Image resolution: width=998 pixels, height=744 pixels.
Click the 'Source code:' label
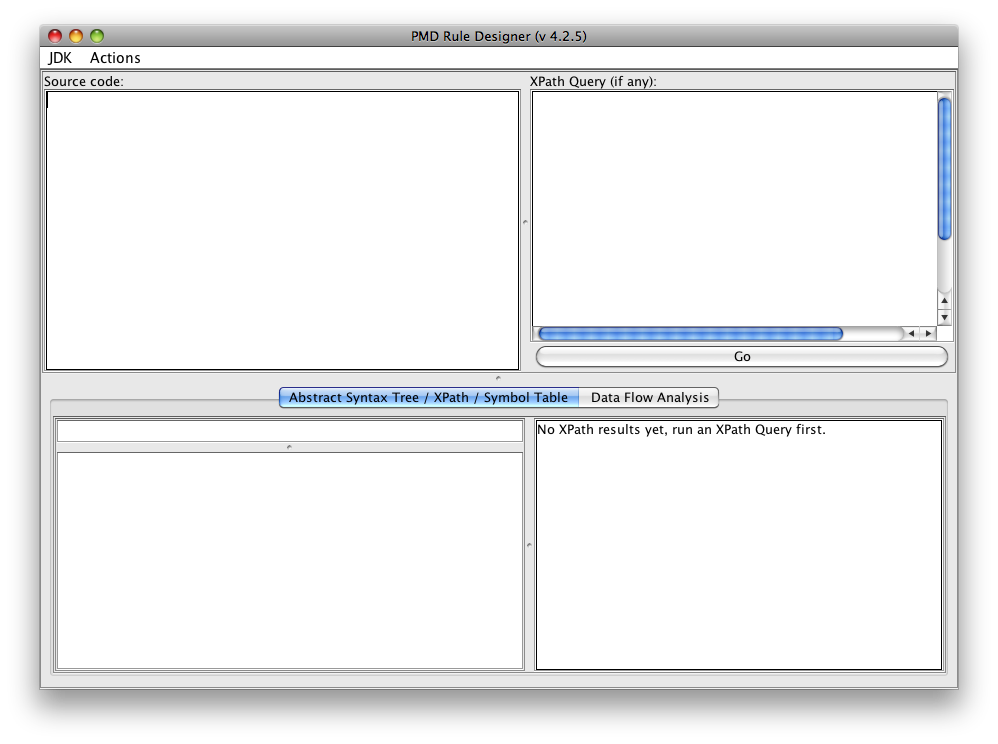click(x=83, y=81)
